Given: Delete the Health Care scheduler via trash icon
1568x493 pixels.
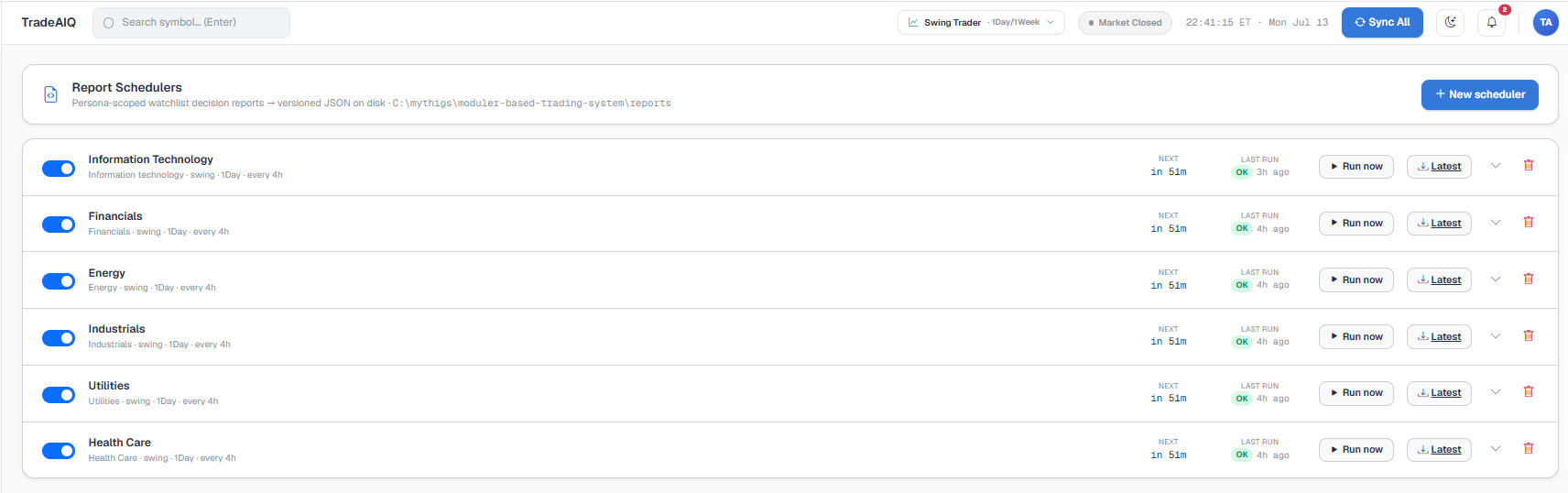Looking at the screenshot, I should pos(1529,449).
